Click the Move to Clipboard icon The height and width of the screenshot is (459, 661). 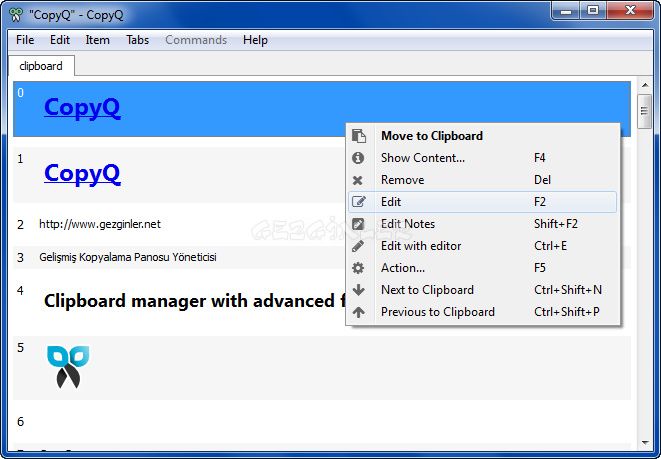pyautogui.click(x=359, y=136)
